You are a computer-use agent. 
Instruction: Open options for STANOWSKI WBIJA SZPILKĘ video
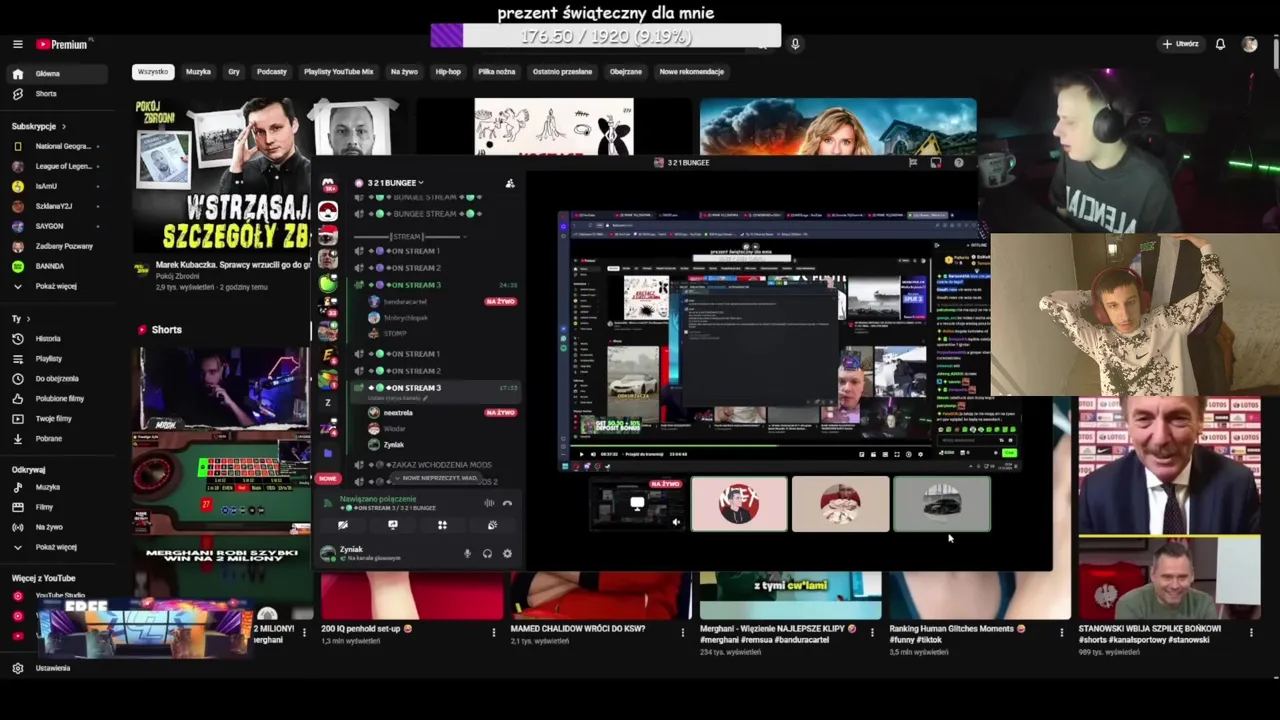point(1251,632)
